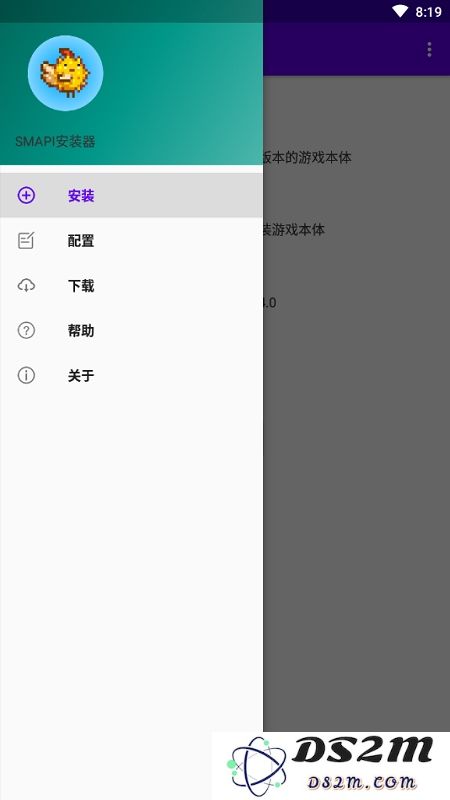Click the cloud download icon
Viewport: 450px width, 800px height.
(x=26, y=285)
